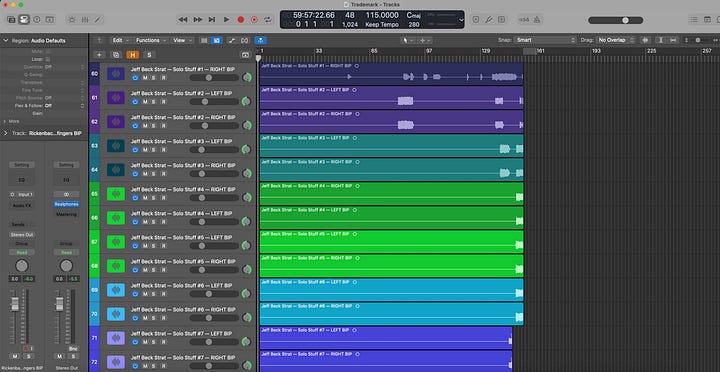Toggle waveform zoom button
Viewport: 720px width, 372px height.
645,40
